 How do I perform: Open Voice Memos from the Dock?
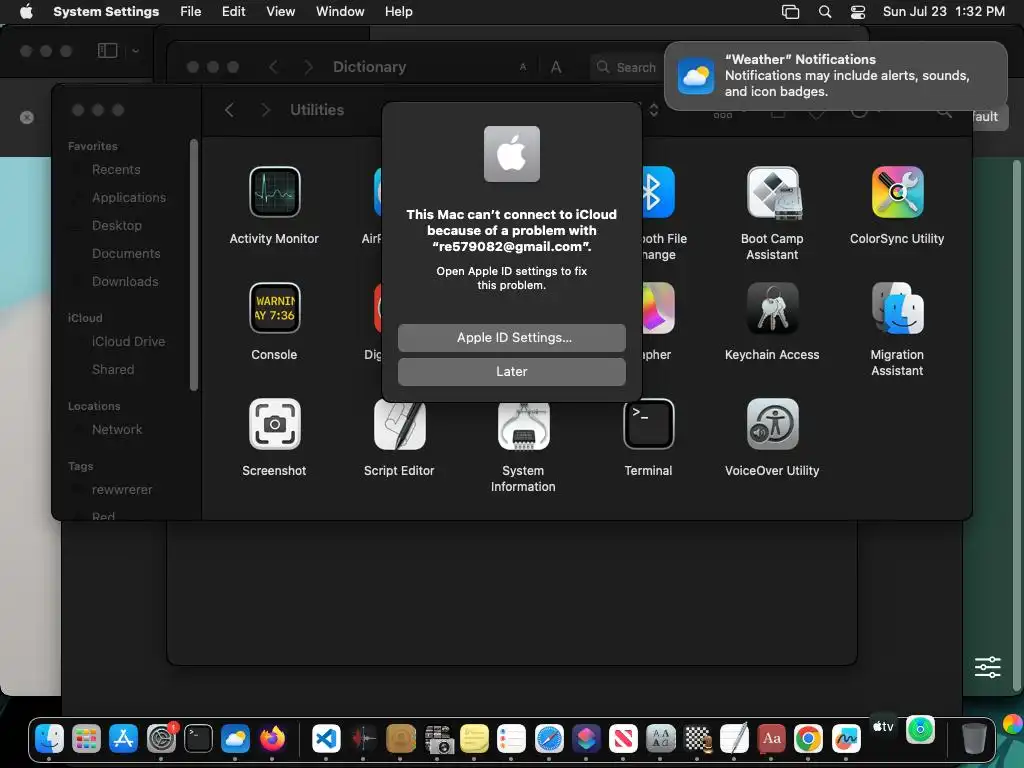point(363,739)
